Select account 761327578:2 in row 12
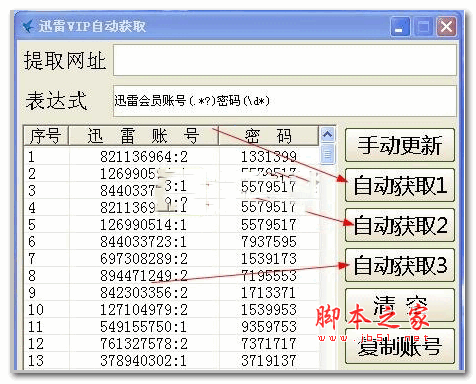The width and height of the screenshot is (476, 384). click(144, 344)
